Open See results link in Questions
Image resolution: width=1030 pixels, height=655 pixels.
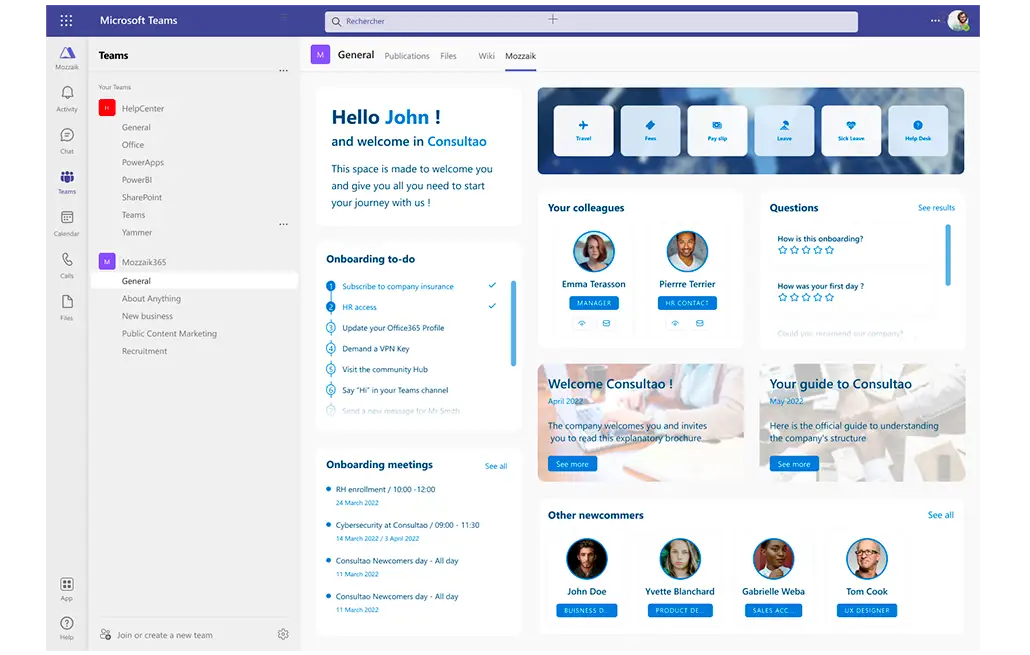pyautogui.click(x=936, y=208)
